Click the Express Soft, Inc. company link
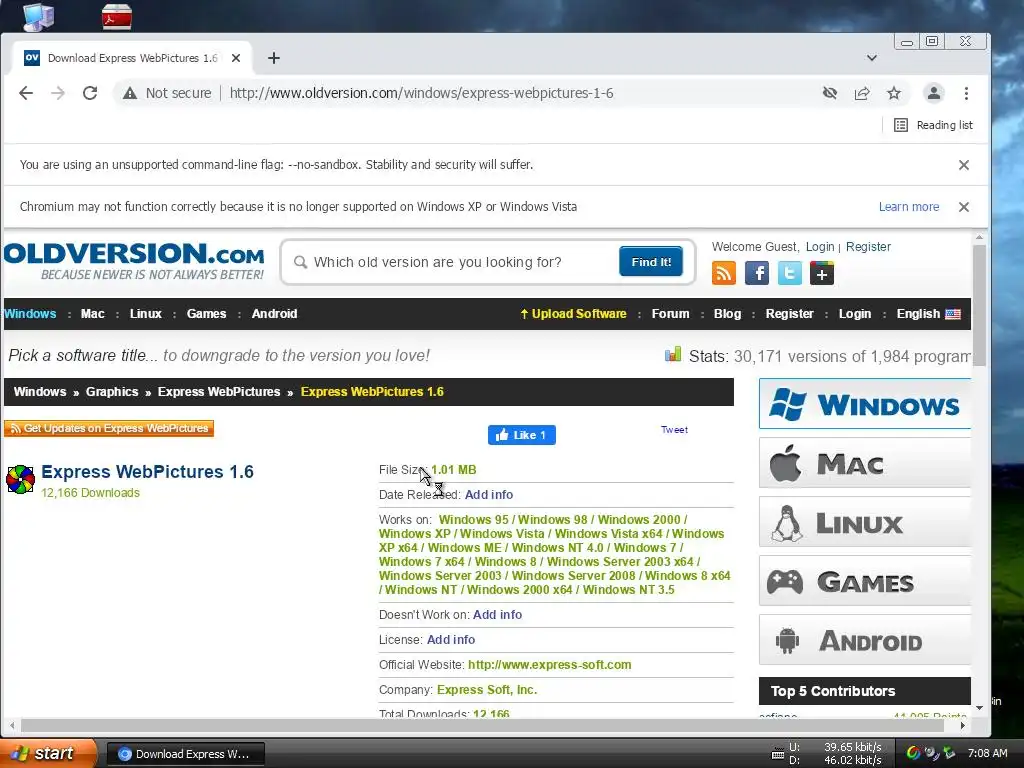This screenshot has width=1024, height=768. (487, 690)
